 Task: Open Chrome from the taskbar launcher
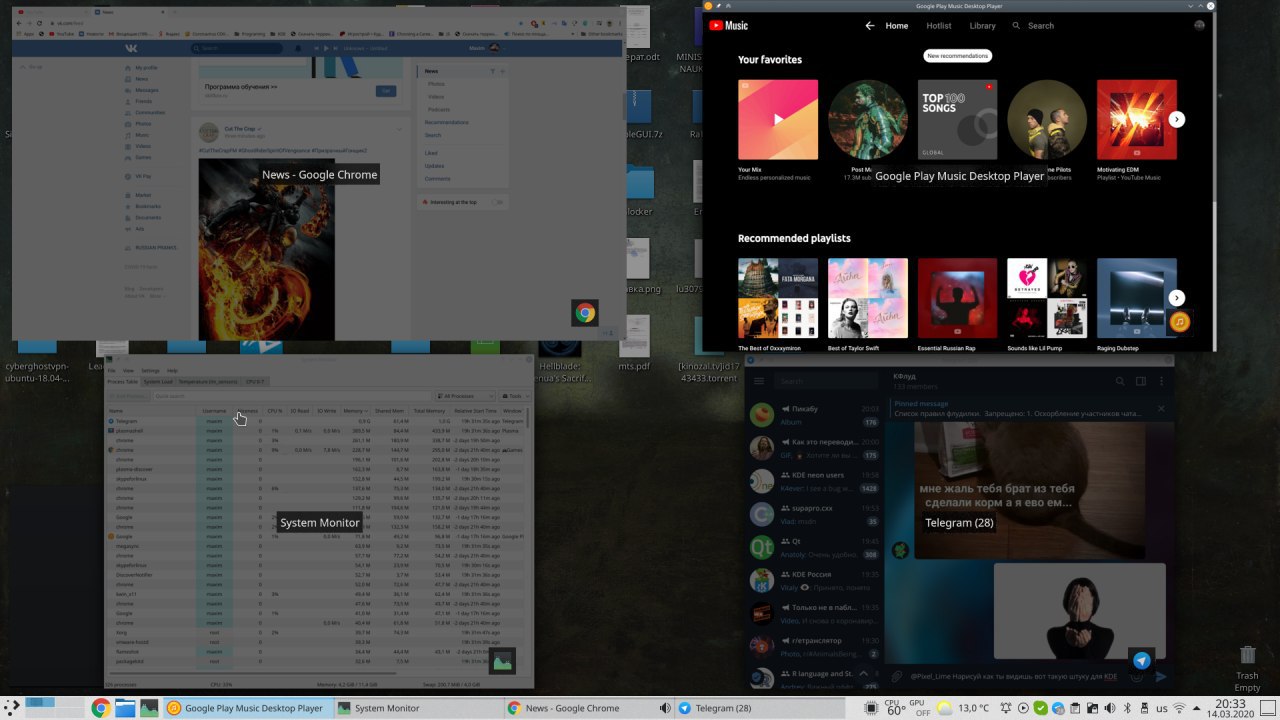(x=100, y=708)
